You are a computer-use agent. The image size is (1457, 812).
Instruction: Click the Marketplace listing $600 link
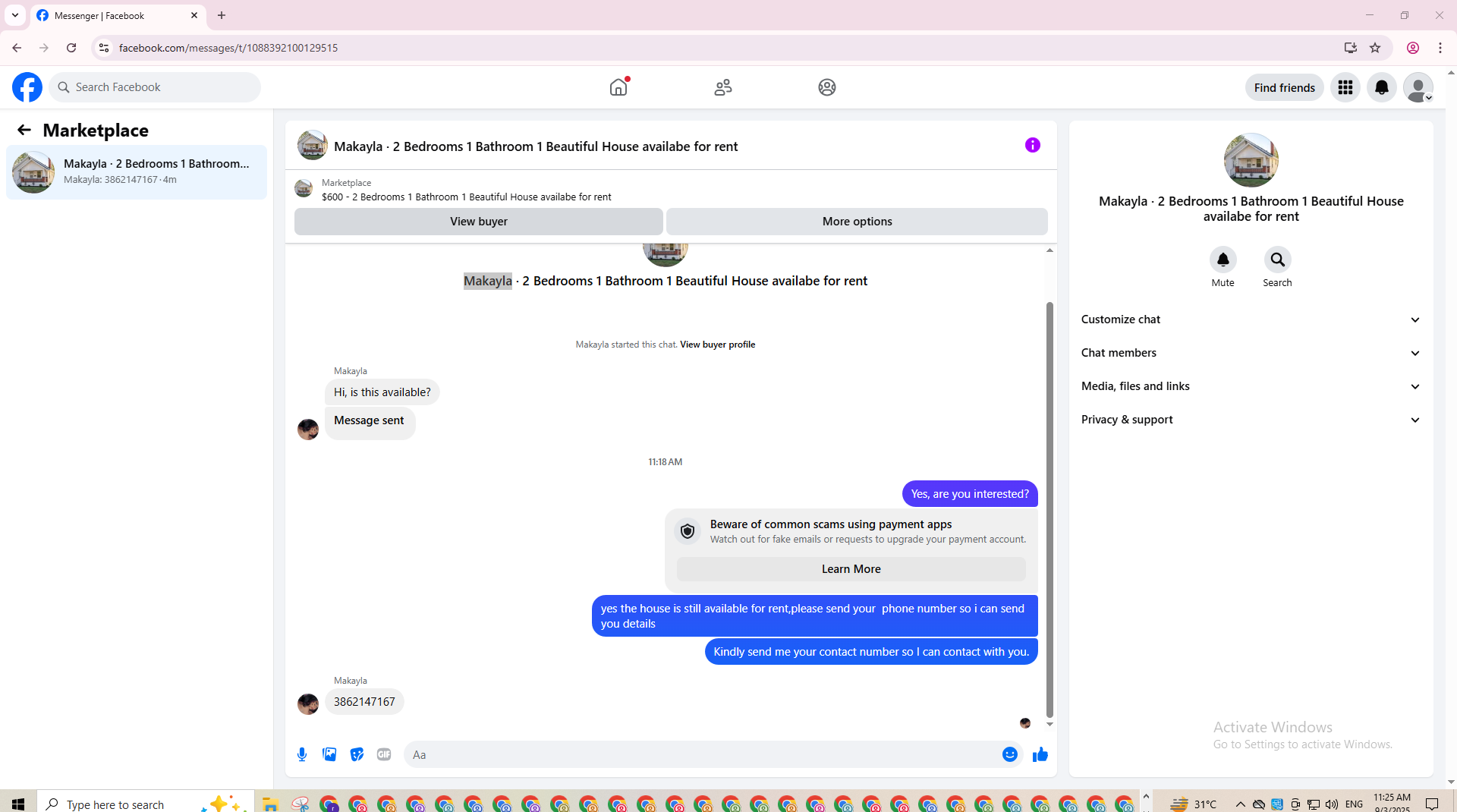coord(466,197)
